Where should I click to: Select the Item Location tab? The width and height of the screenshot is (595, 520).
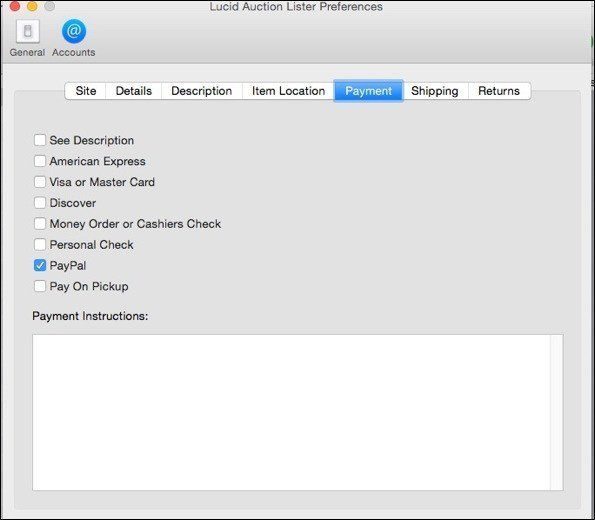click(x=288, y=91)
